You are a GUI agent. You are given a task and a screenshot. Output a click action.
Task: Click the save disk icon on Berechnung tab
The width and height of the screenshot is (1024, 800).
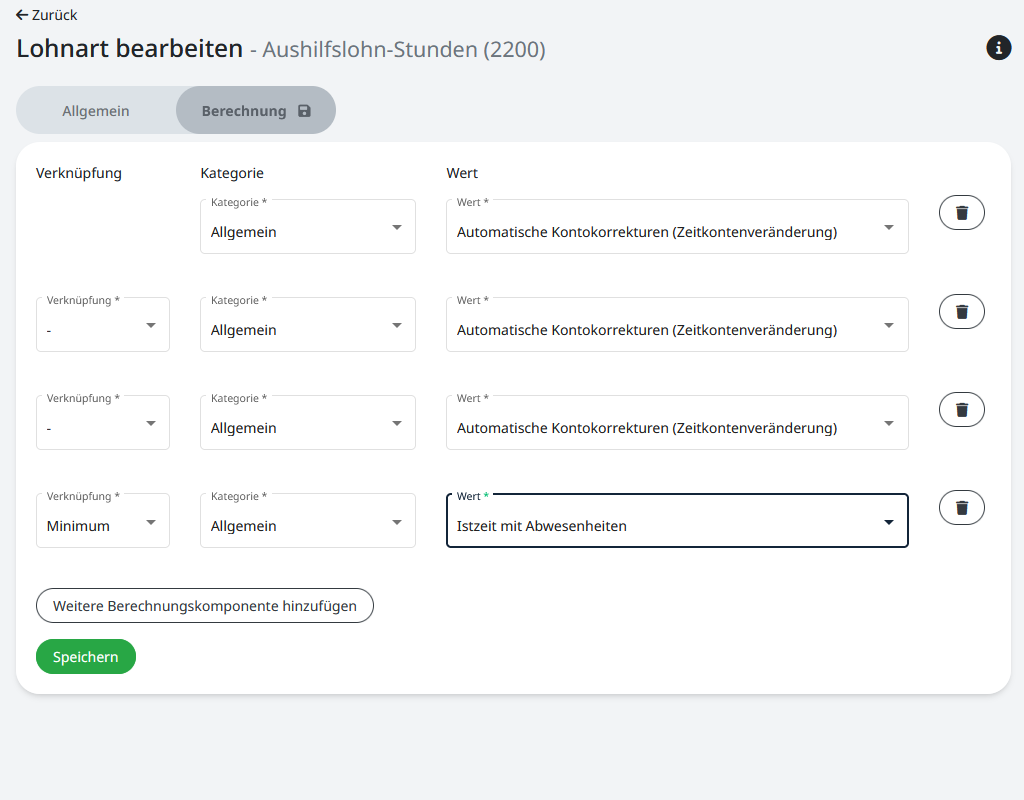click(x=304, y=111)
